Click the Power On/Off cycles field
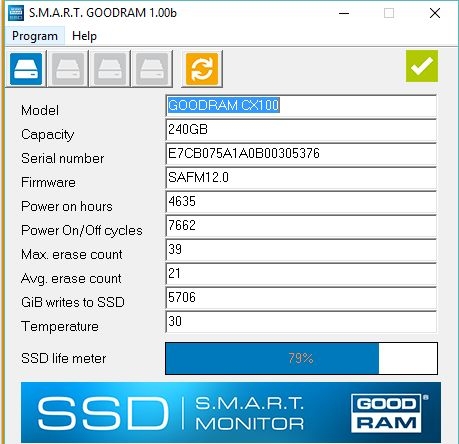459x444 pixels. pyautogui.click(x=301, y=226)
